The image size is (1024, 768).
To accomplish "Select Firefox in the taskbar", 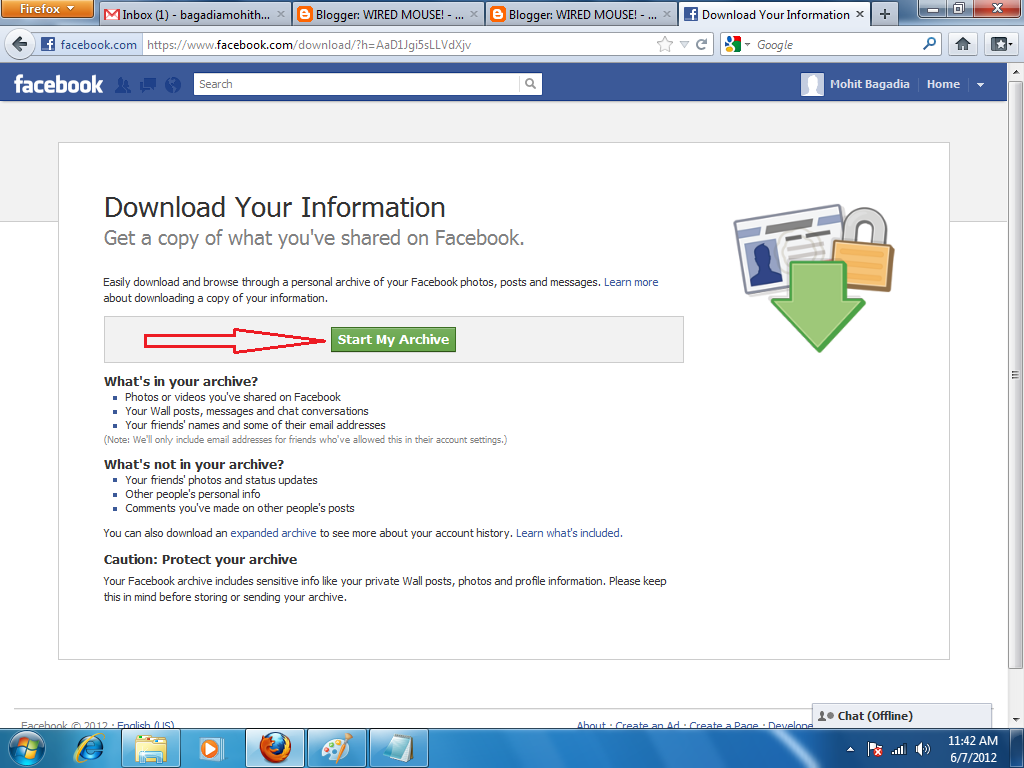I will pyautogui.click(x=274, y=748).
